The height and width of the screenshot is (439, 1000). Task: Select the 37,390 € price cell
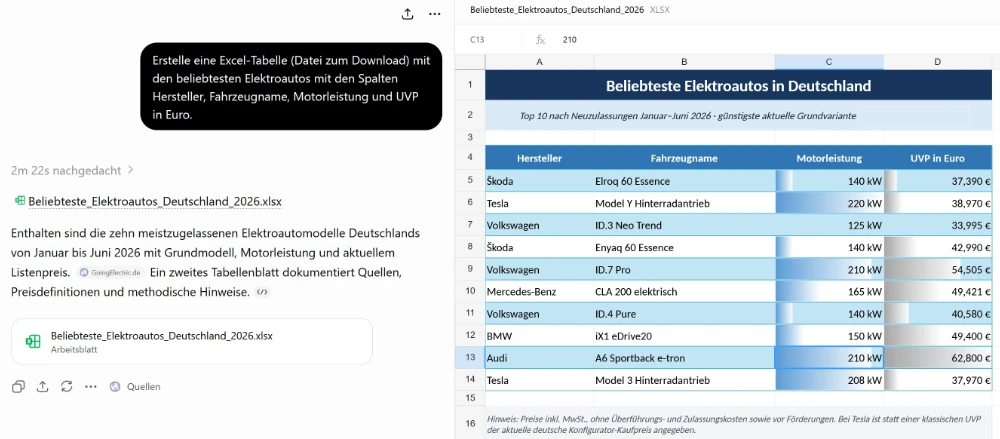(938, 181)
